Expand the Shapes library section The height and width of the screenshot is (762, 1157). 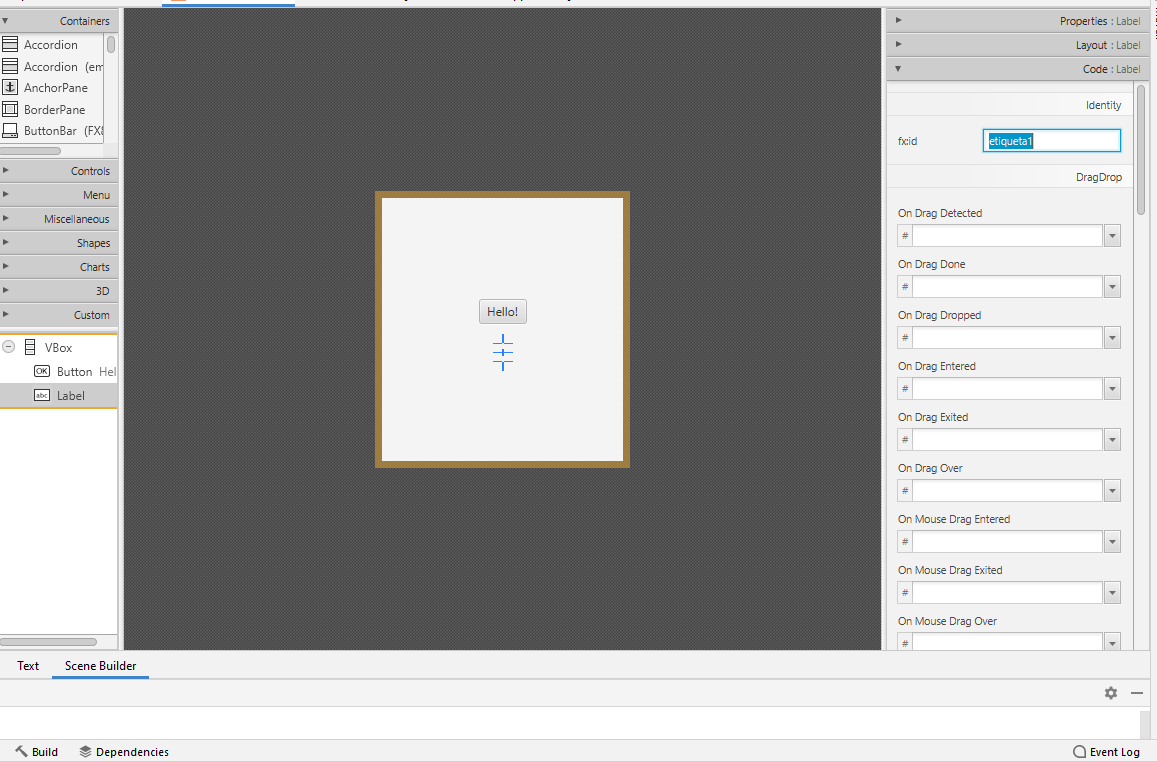tap(59, 243)
